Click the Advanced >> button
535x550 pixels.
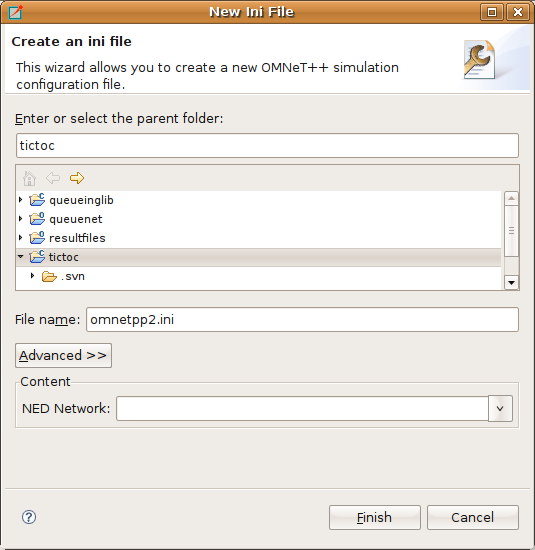click(x=63, y=355)
